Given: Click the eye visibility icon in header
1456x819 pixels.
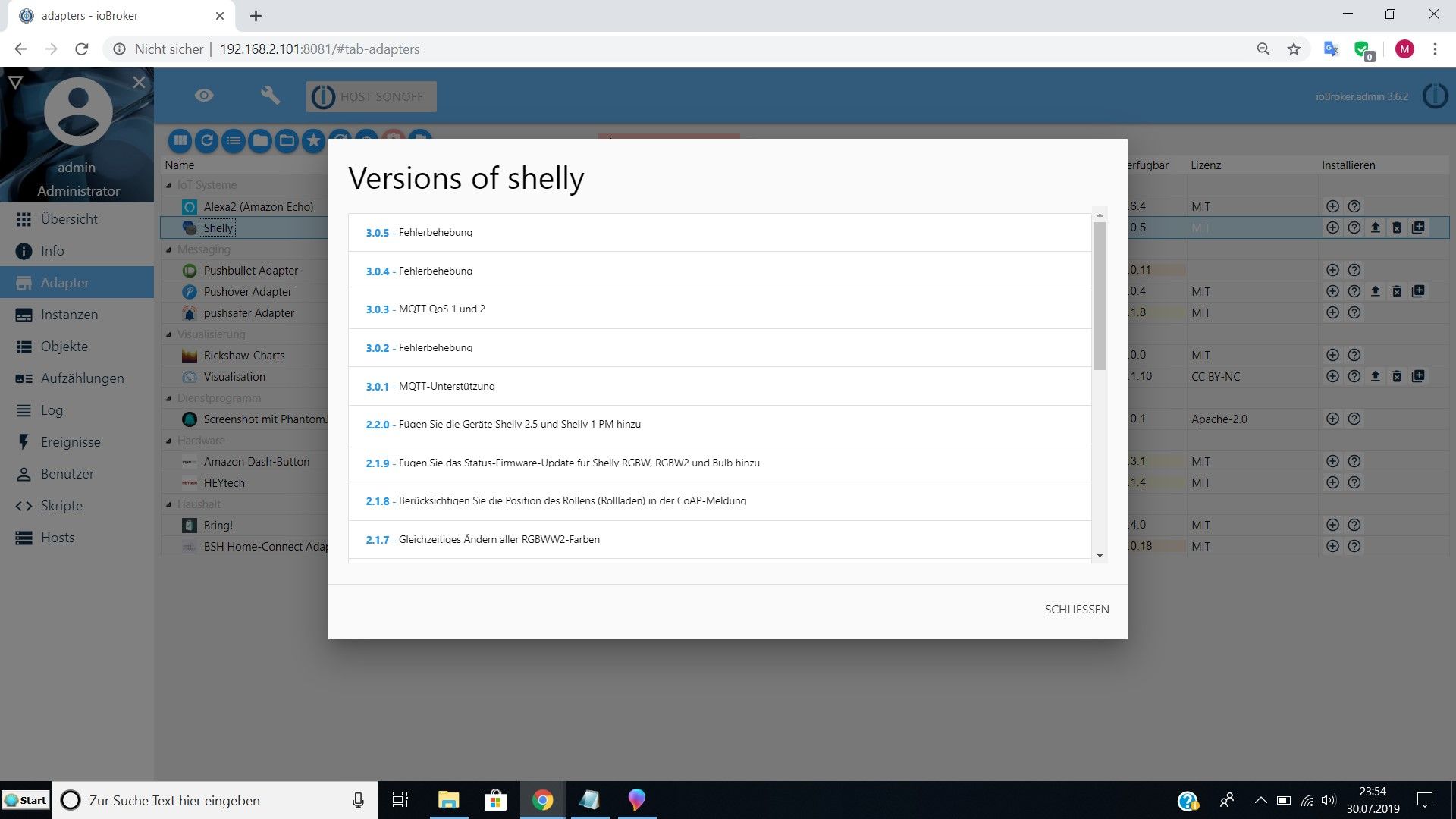Looking at the screenshot, I should (x=204, y=96).
